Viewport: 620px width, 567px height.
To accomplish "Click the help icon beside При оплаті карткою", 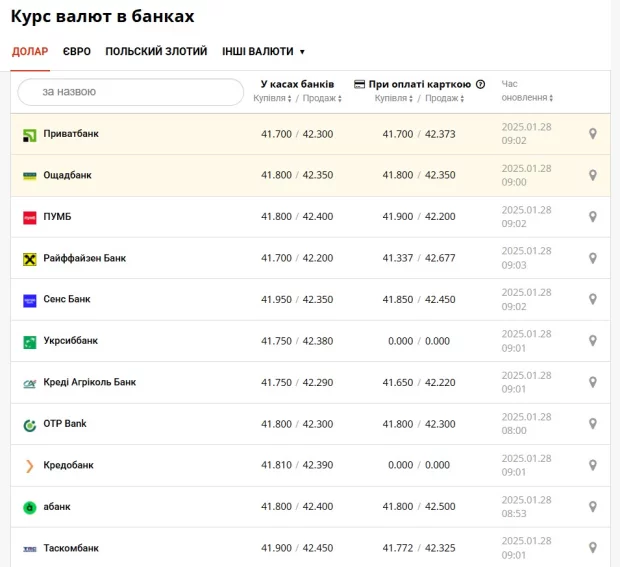I will pyautogui.click(x=480, y=85).
